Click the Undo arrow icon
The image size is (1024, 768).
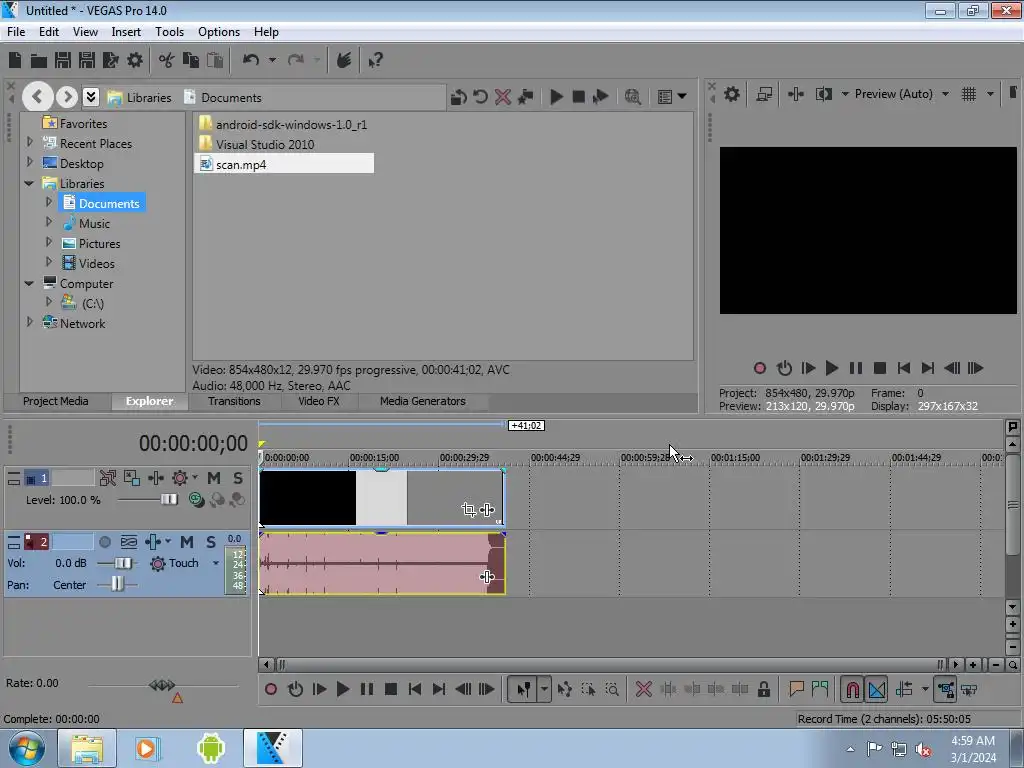click(x=251, y=60)
